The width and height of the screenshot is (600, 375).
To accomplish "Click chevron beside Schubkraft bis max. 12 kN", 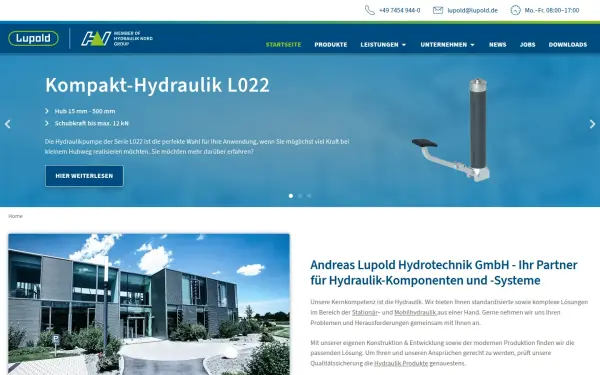I will click(47, 123).
